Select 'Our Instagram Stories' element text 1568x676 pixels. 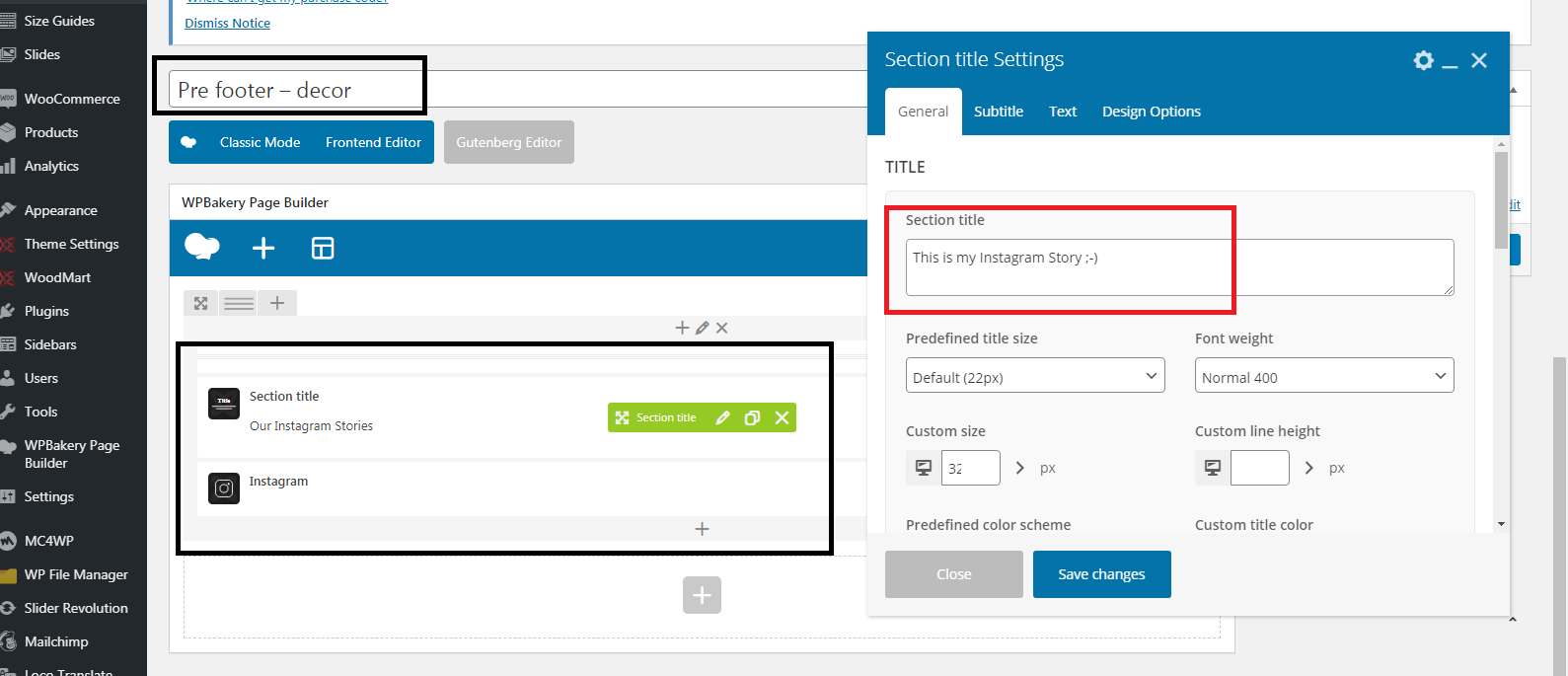coord(311,426)
